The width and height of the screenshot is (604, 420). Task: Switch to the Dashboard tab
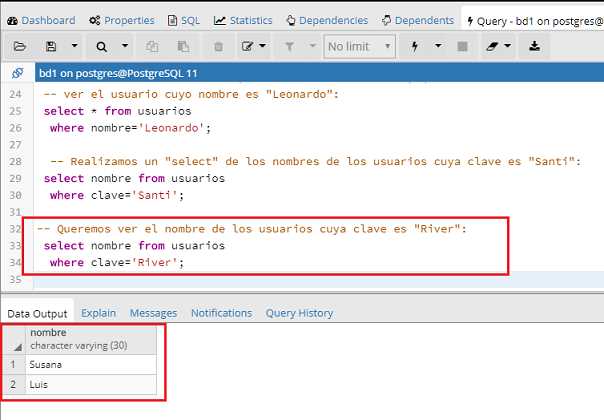tap(41, 20)
